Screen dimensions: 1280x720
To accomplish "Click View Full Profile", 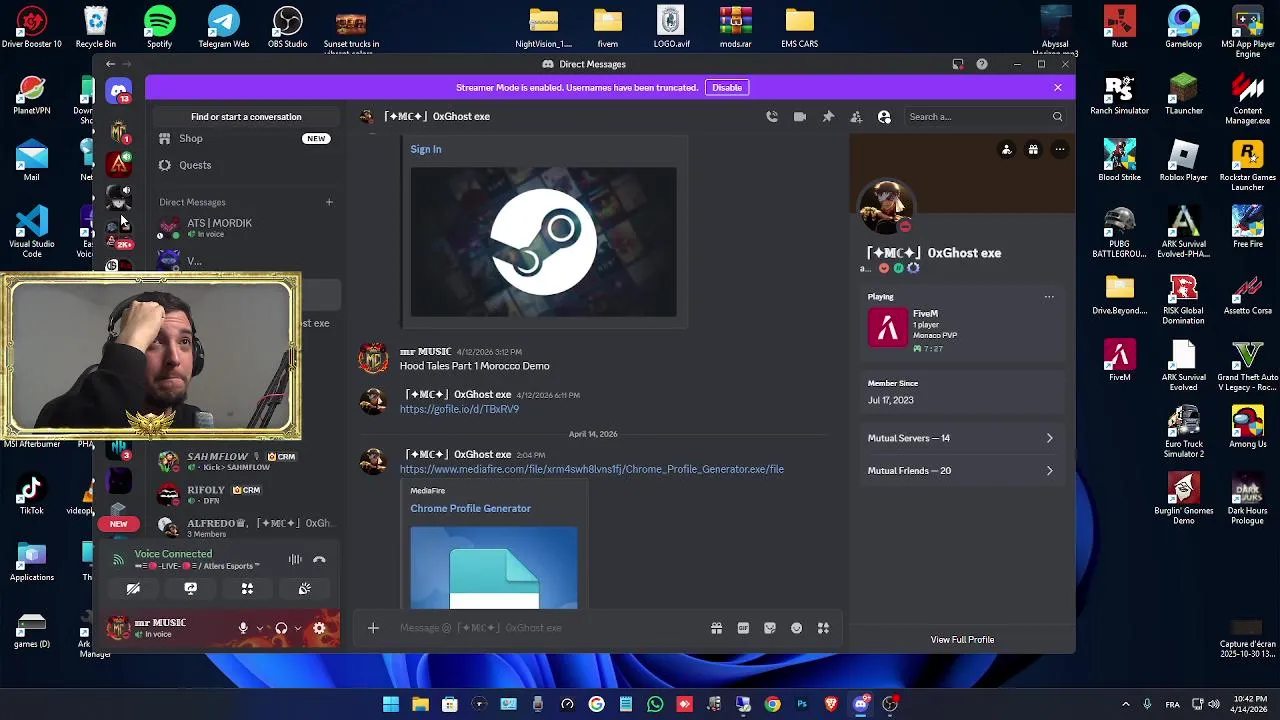I will tap(962, 640).
